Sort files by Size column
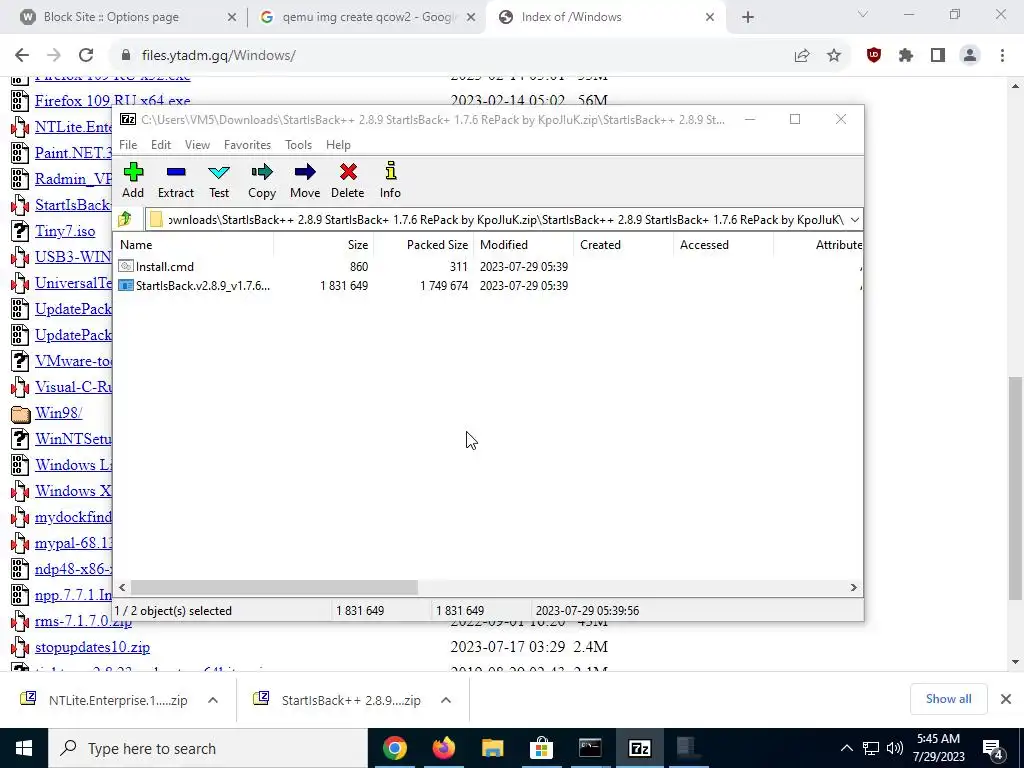The image size is (1024, 768). [x=324, y=245]
